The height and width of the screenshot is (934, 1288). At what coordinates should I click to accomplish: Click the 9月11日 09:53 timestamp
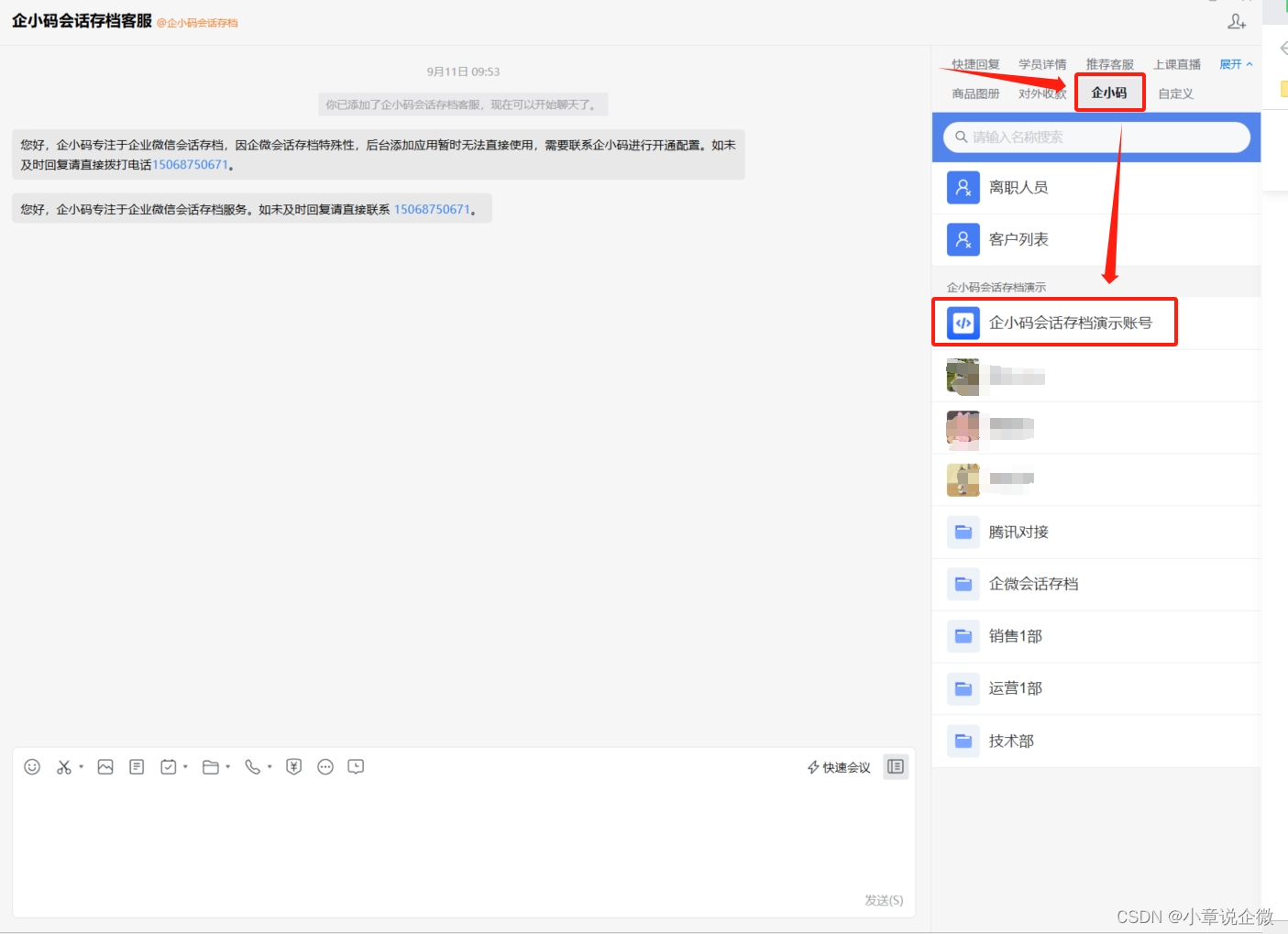(x=463, y=71)
